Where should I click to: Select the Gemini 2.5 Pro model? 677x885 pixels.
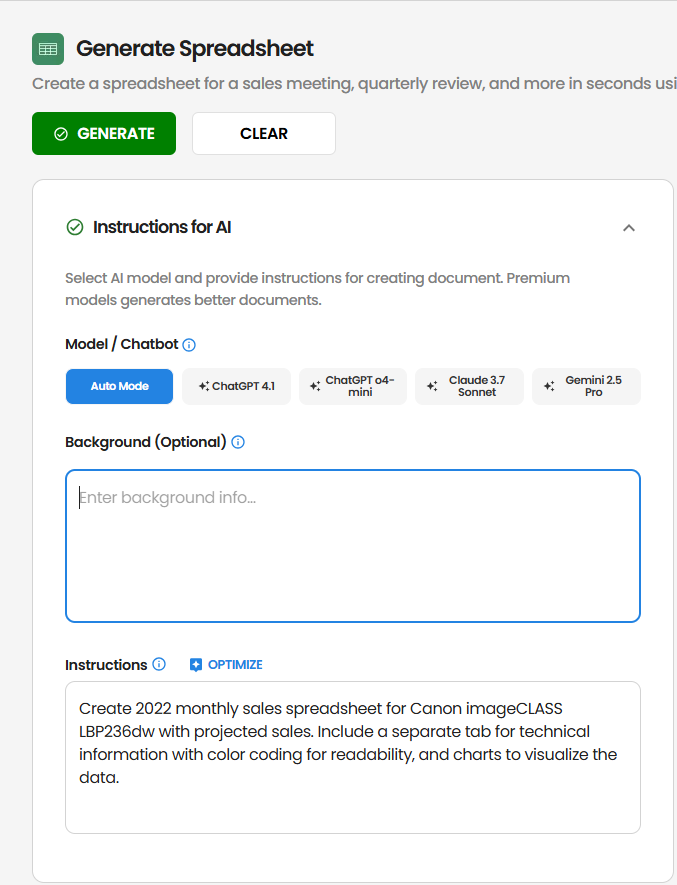[x=586, y=386]
